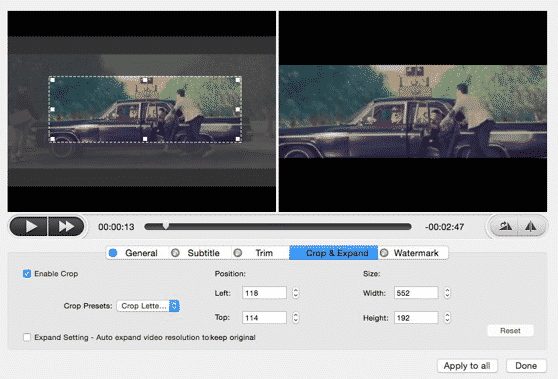Adjust the Top position stepper
The width and height of the screenshot is (558, 379).
pos(295,317)
